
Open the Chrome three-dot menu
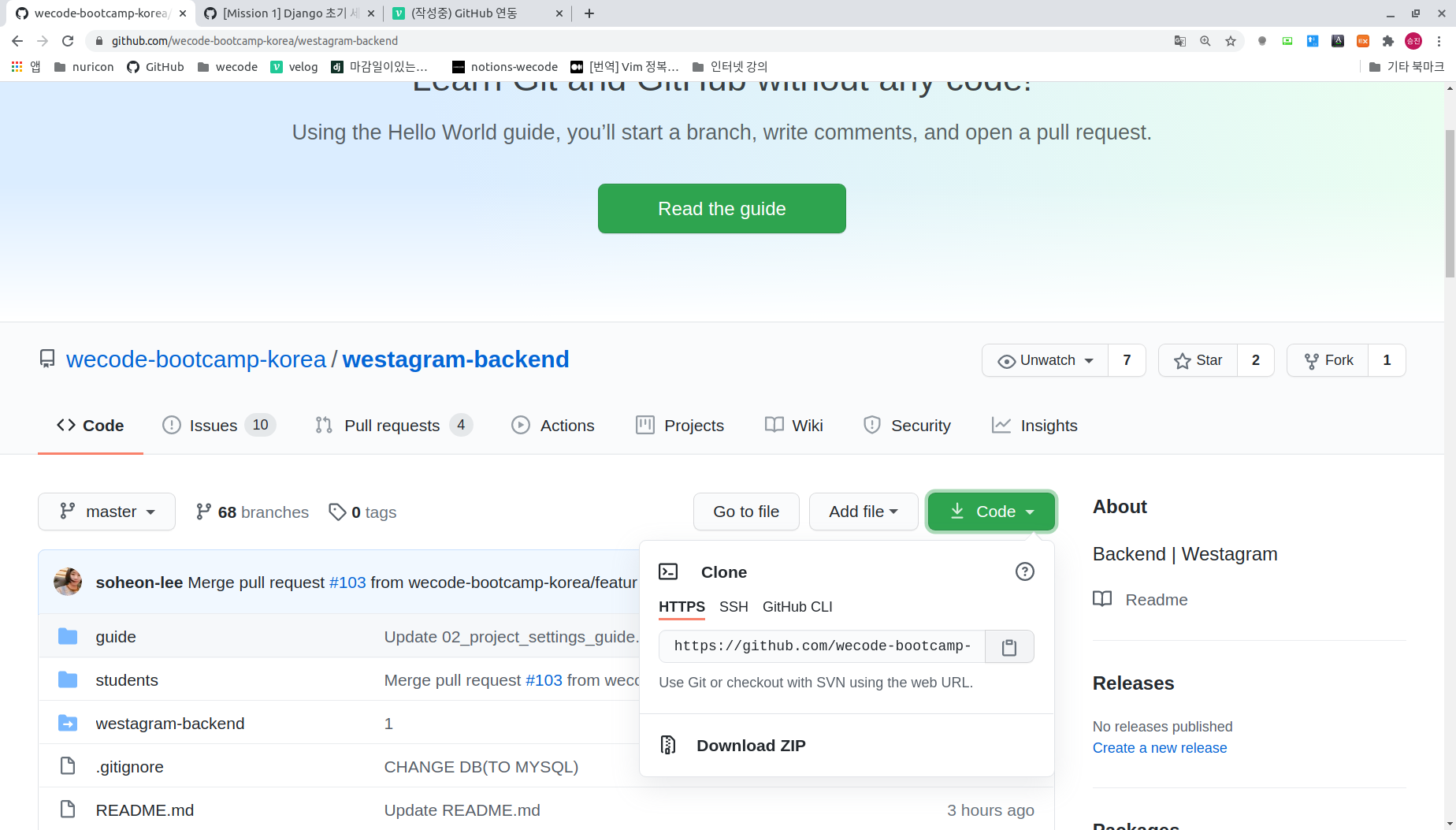[x=1439, y=41]
